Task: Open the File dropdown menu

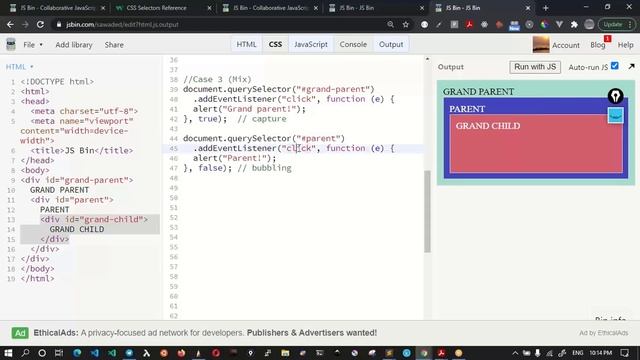Action: (33, 45)
